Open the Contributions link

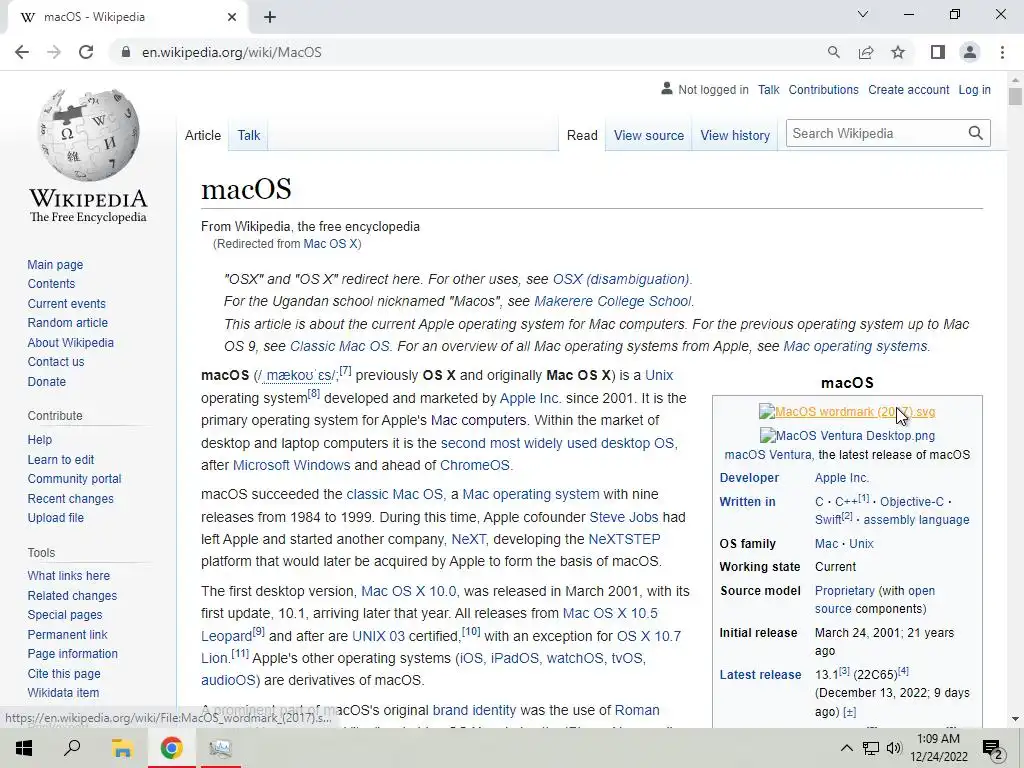pos(823,89)
